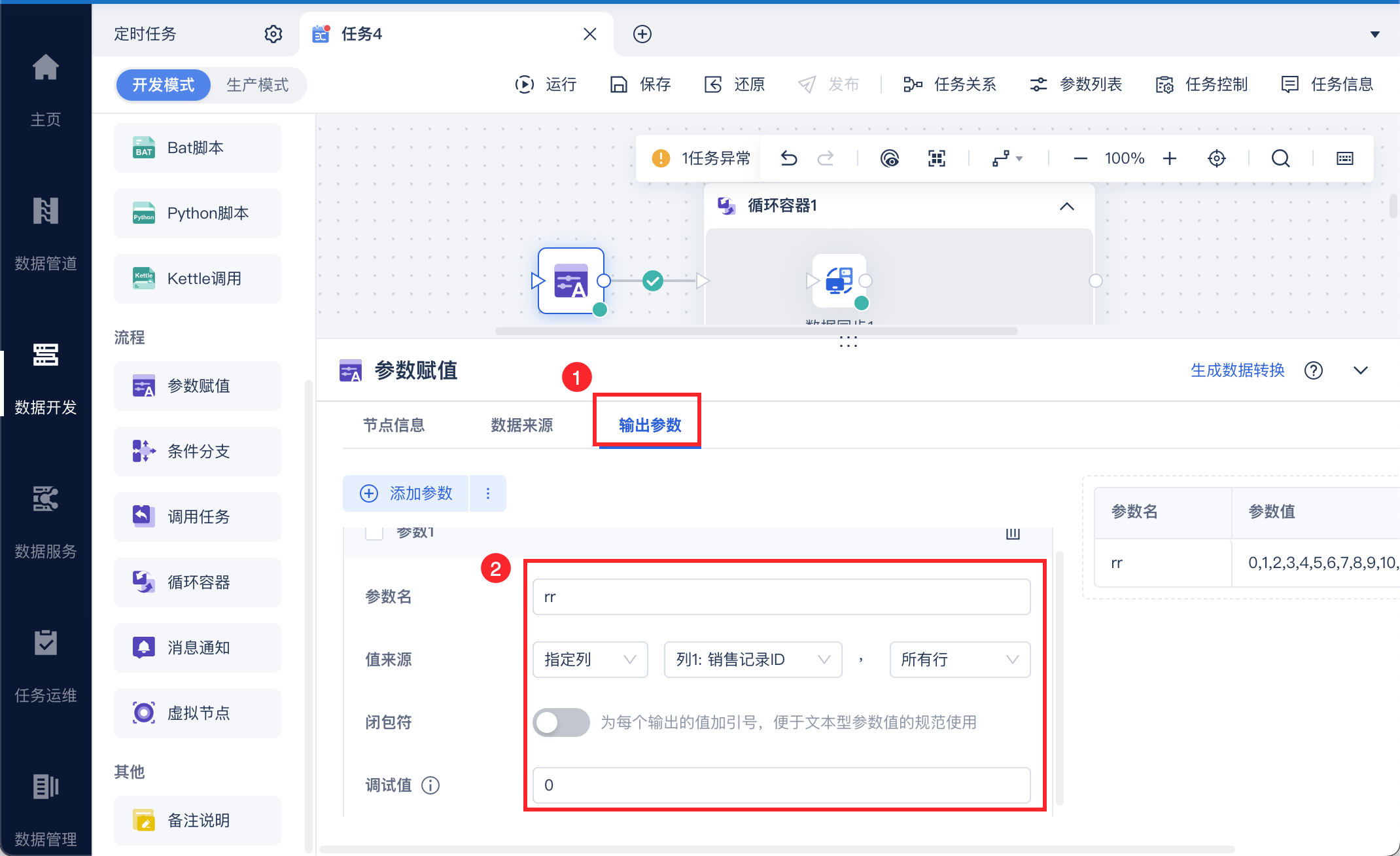Click the help question mark icon
The image size is (1400, 856).
(1313, 370)
